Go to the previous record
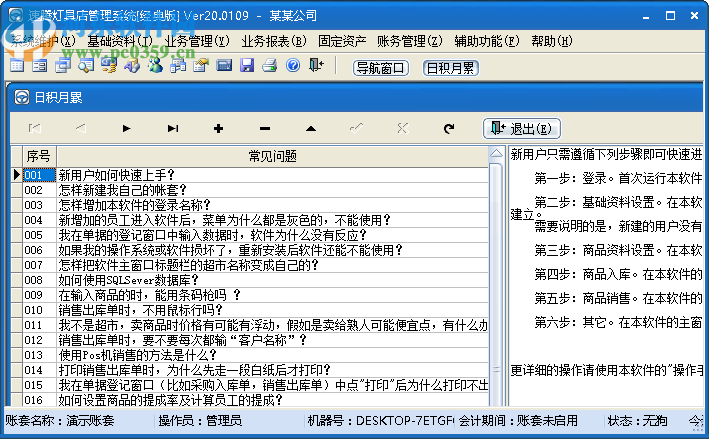Screen dimensions: 709x439 tap(80, 129)
